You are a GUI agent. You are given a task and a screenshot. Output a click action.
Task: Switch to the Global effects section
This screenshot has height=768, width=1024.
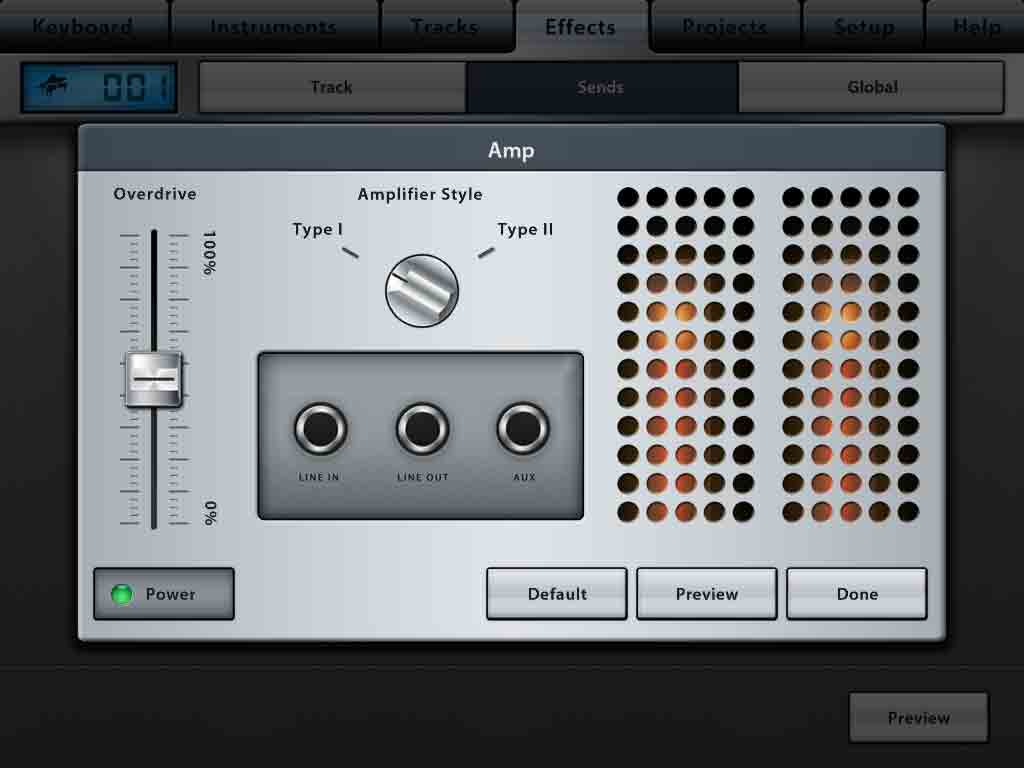pyautogui.click(x=871, y=87)
